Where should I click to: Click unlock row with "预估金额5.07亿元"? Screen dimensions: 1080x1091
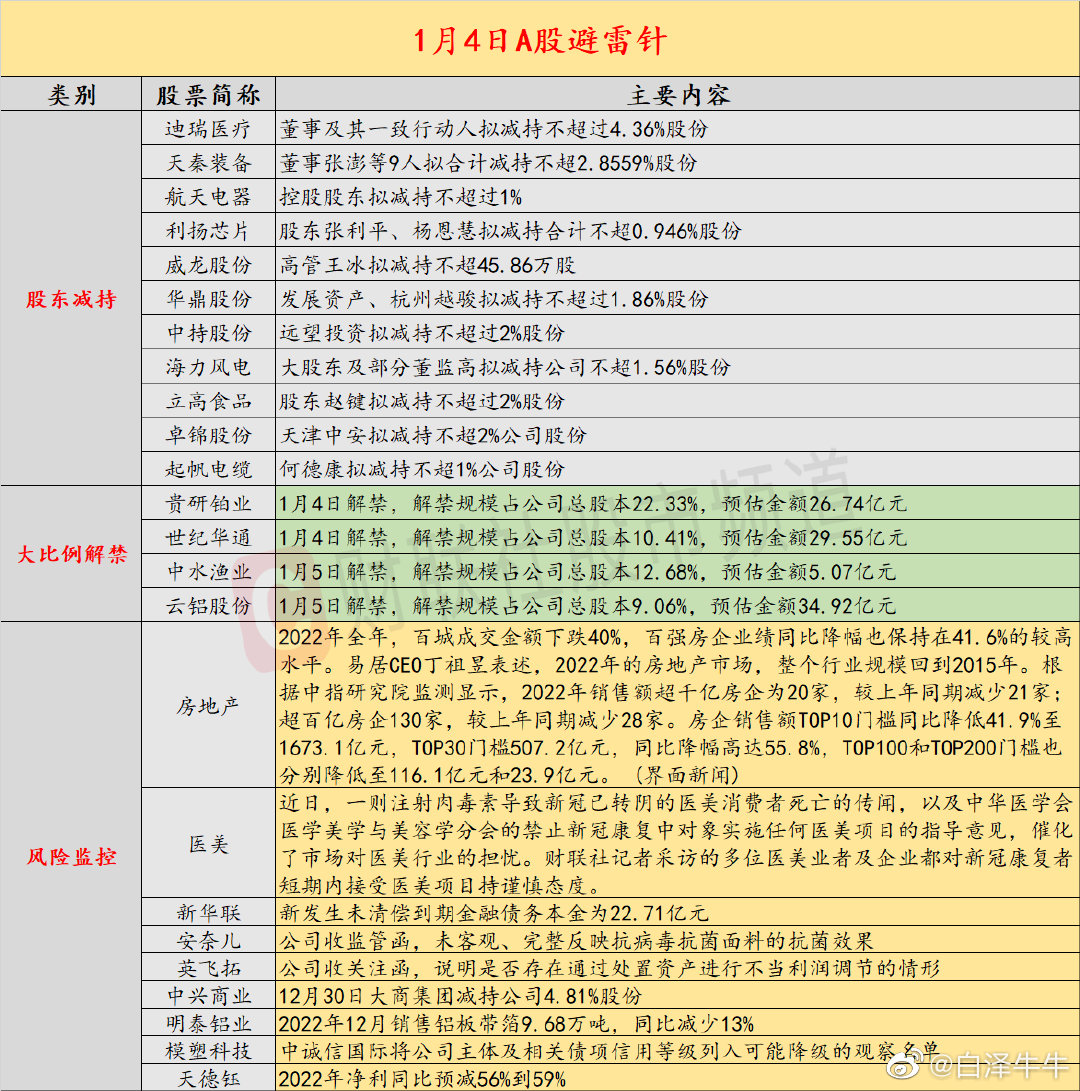point(677,572)
